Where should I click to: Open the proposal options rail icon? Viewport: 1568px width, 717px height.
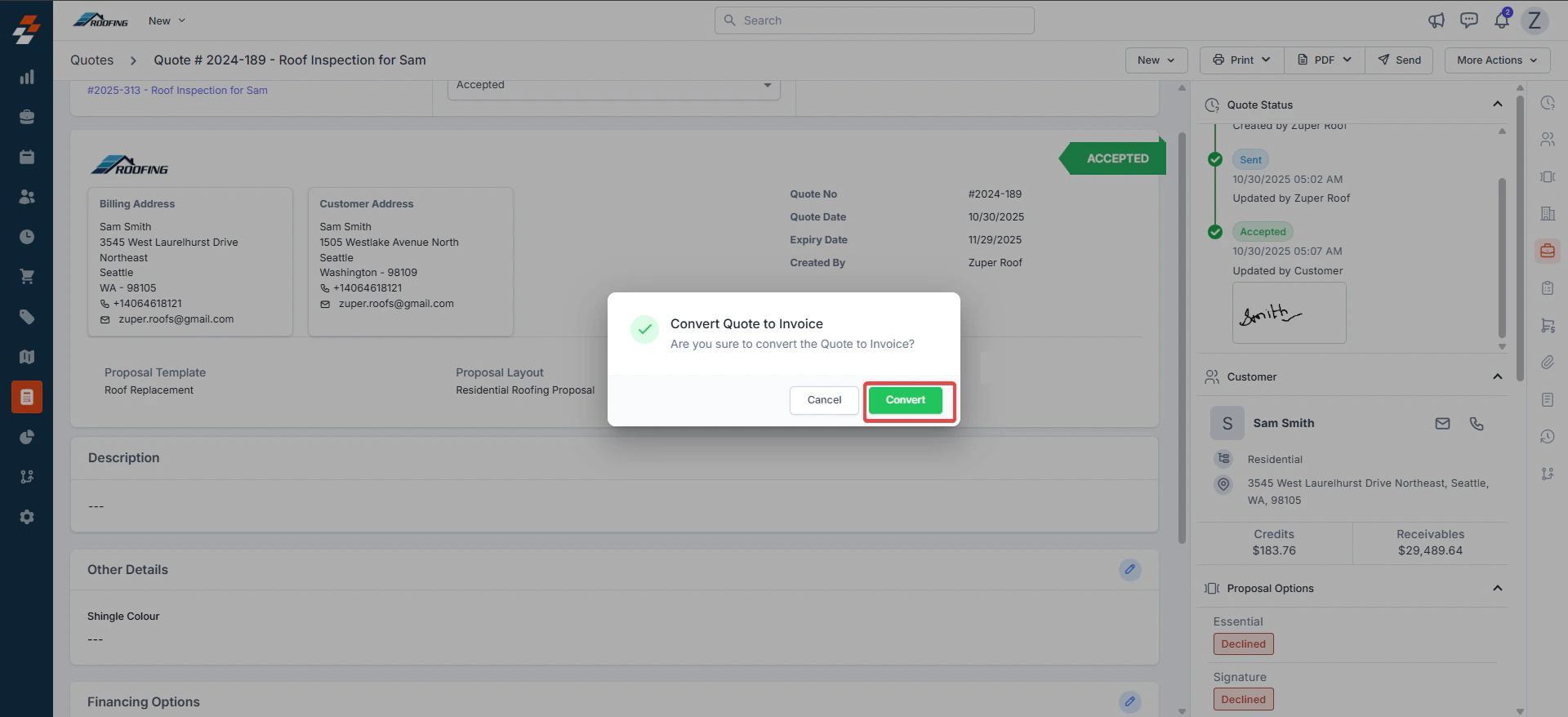click(1548, 176)
